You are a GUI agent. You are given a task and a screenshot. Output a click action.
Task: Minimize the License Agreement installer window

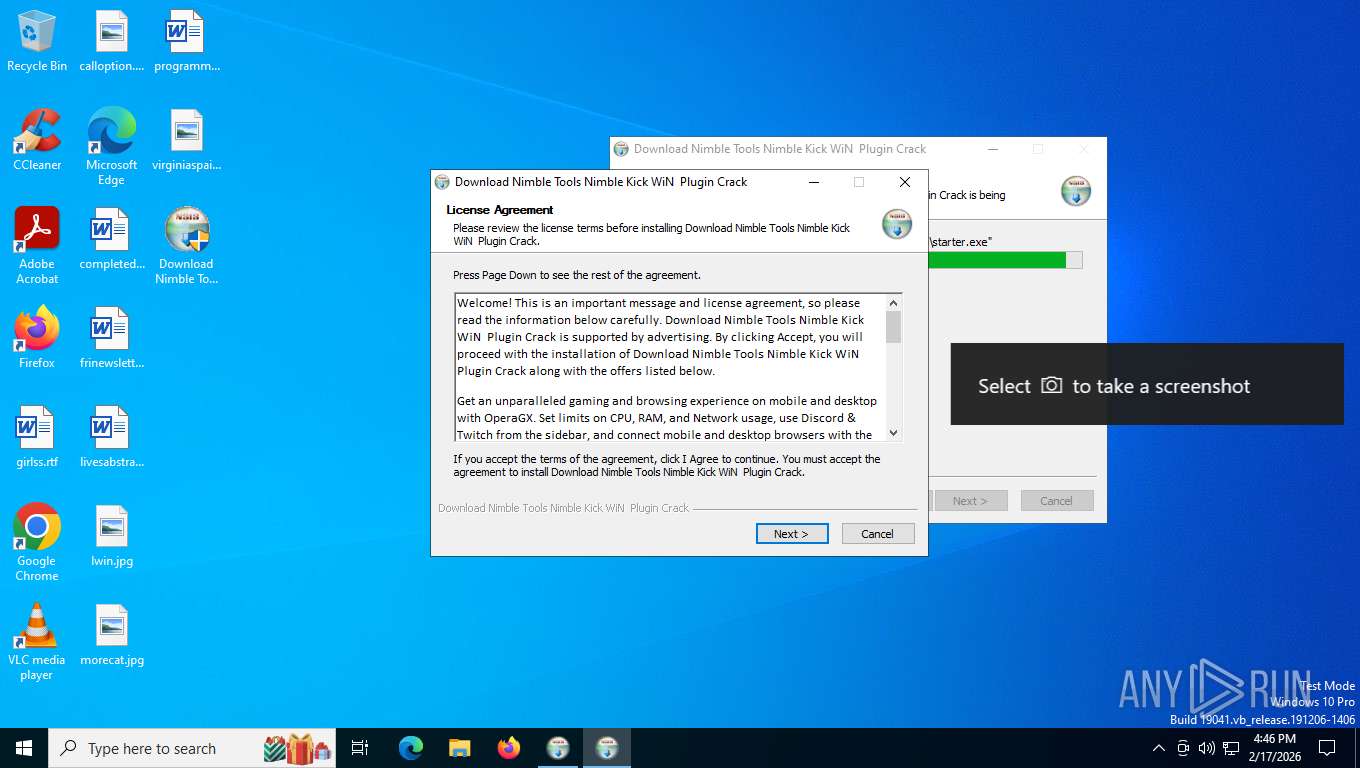(x=814, y=182)
